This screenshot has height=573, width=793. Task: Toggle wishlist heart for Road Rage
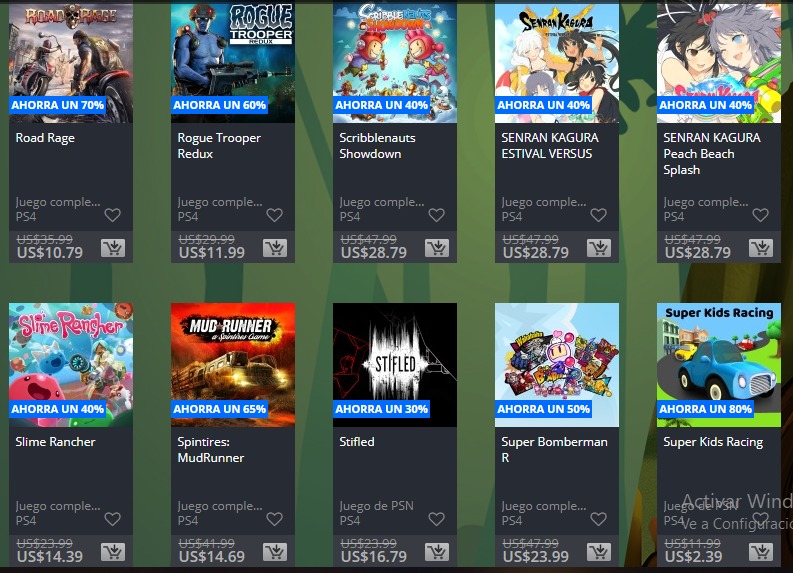coord(112,215)
